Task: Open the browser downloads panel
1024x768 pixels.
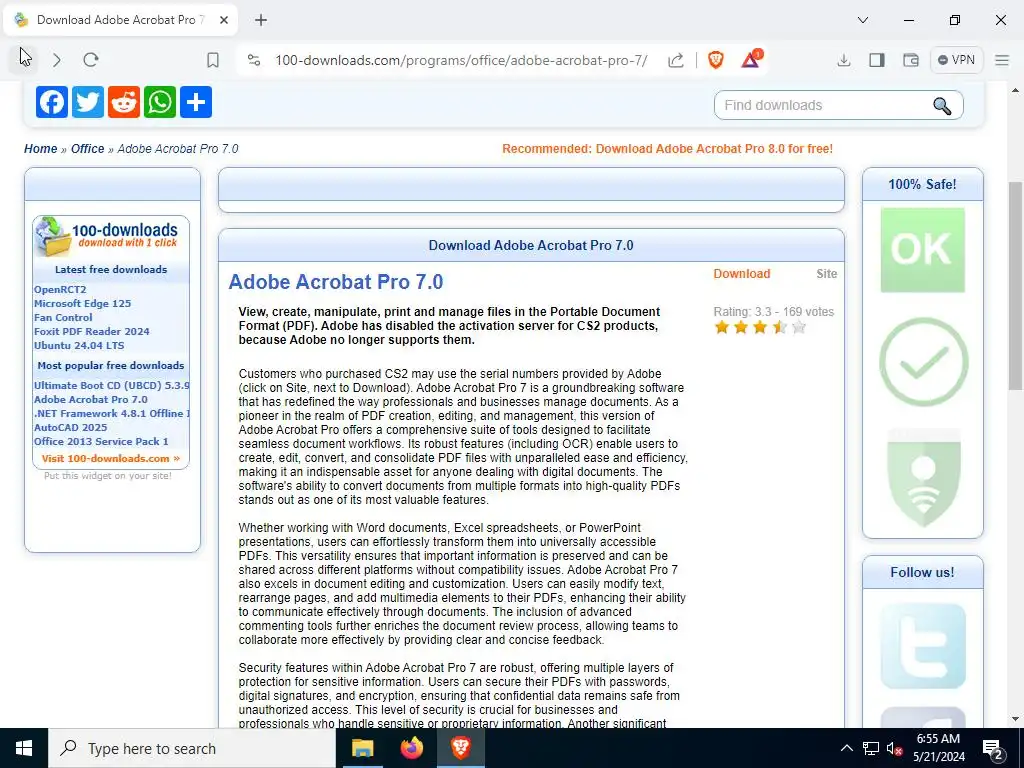Action: click(844, 60)
